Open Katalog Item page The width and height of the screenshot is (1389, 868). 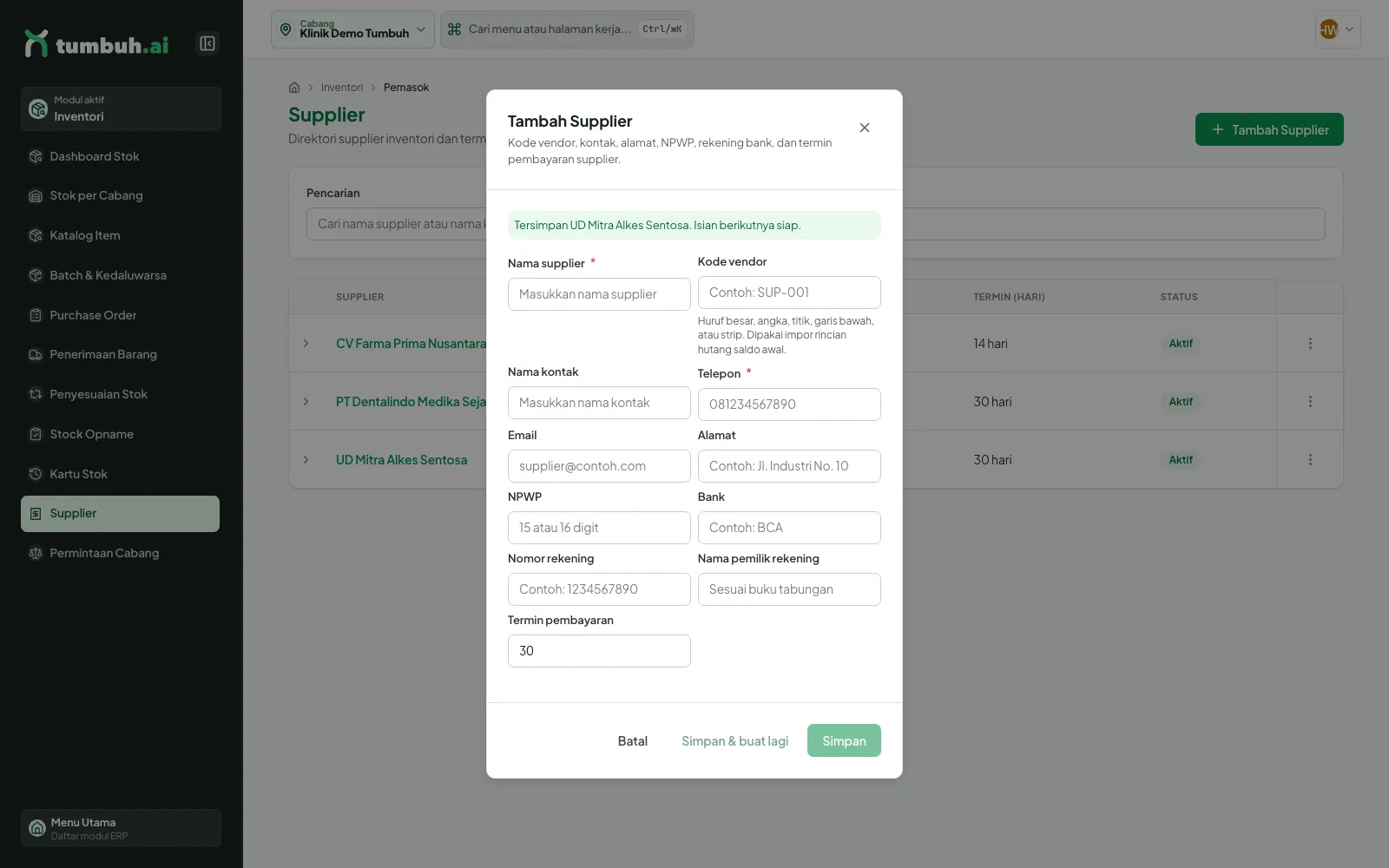(x=120, y=235)
